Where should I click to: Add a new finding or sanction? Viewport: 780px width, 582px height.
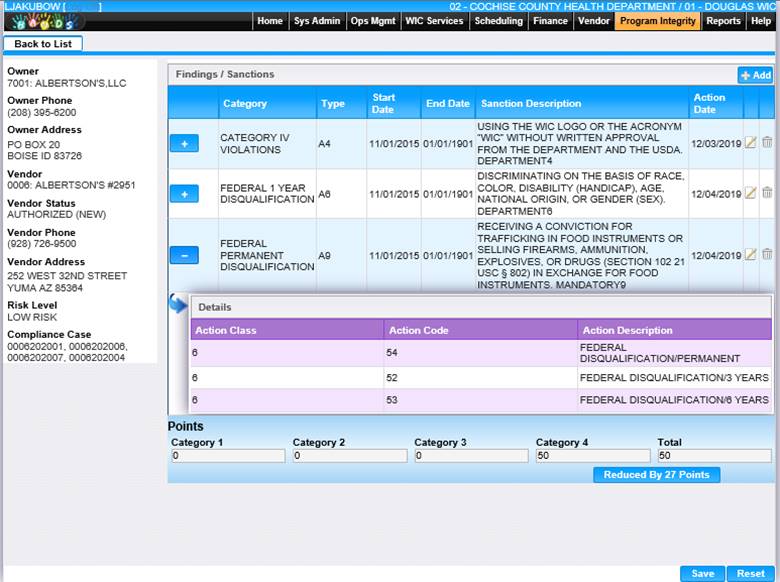click(x=755, y=75)
